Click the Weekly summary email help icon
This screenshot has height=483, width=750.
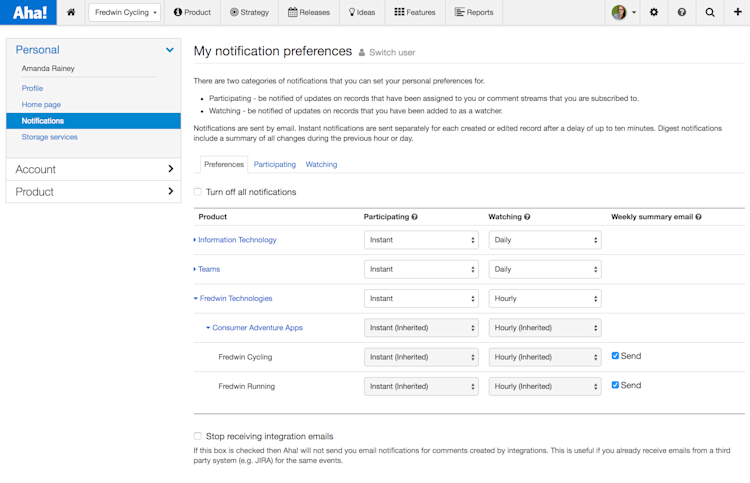[698, 217]
